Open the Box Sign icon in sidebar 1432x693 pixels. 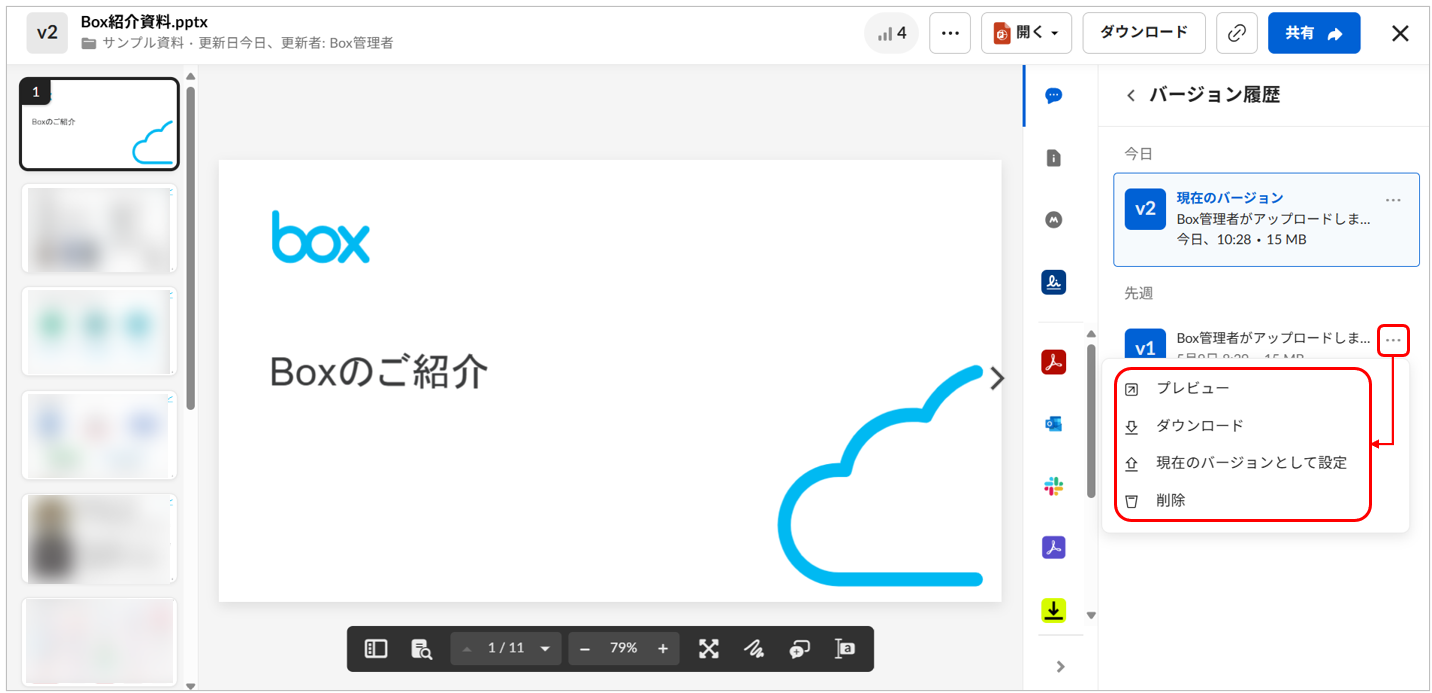point(1053,283)
